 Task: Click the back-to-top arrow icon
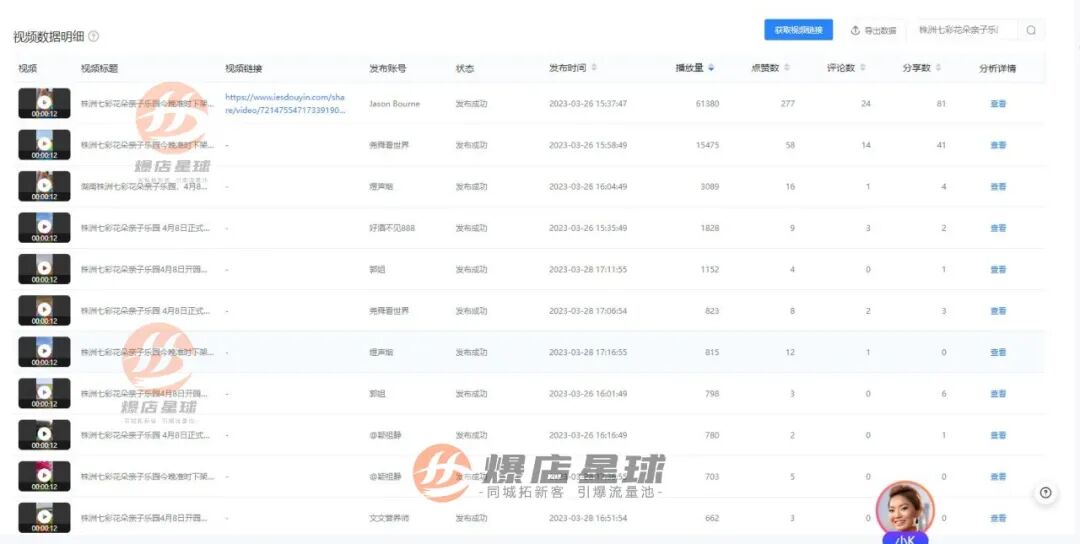pyautogui.click(x=1046, y=492)
